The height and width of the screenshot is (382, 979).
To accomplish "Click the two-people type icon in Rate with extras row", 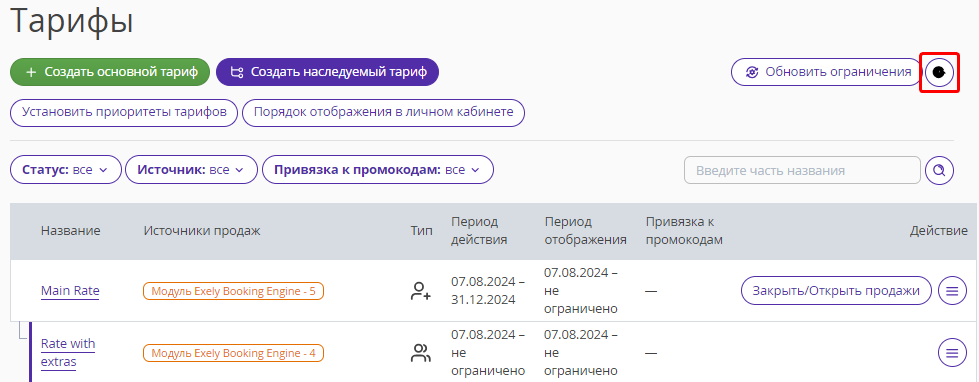I will point(421,353).
